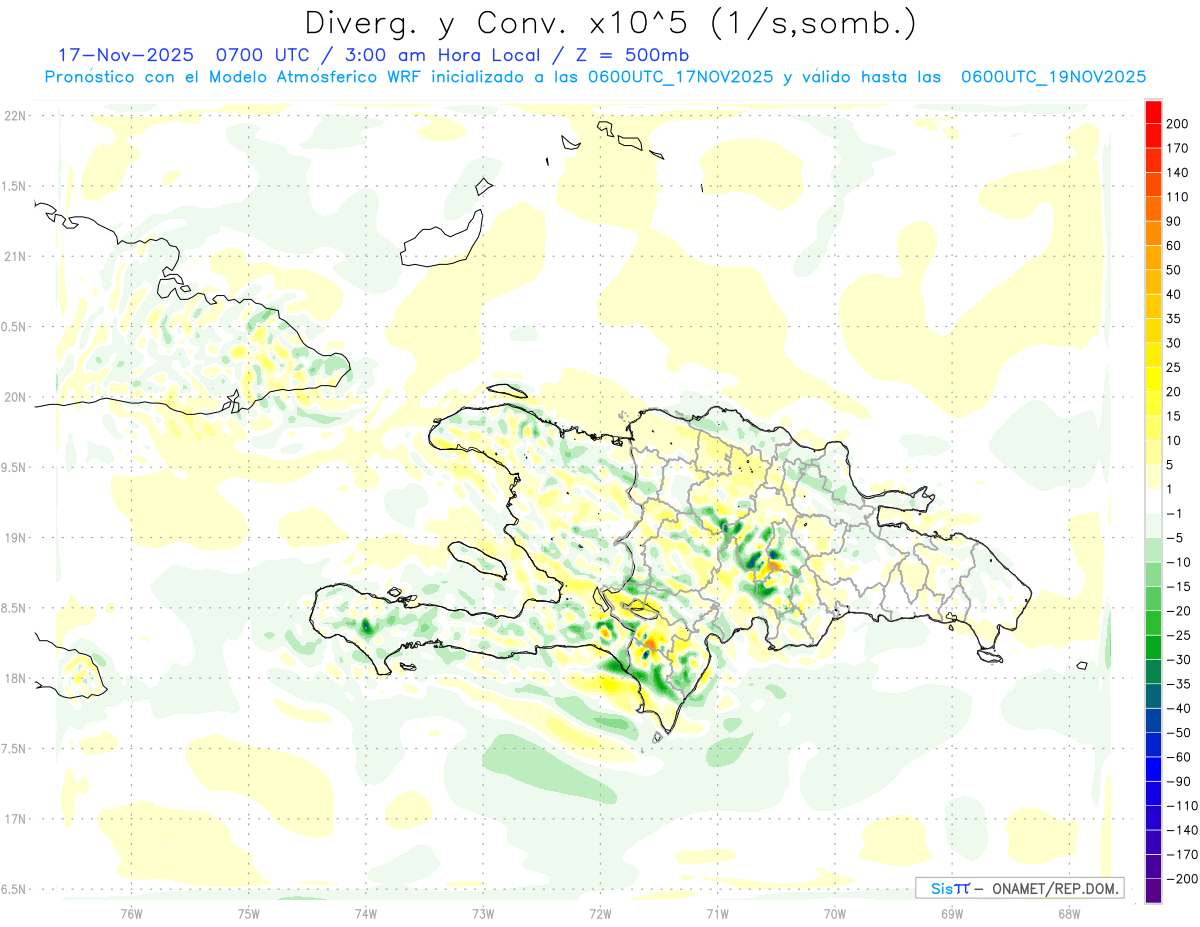Image resolution: width=1200 pixels, height=927 pixels.
Task: Click the white colorbar swatch between 1 and -1
Action: pyautogui.click(x=1154, y=502)
